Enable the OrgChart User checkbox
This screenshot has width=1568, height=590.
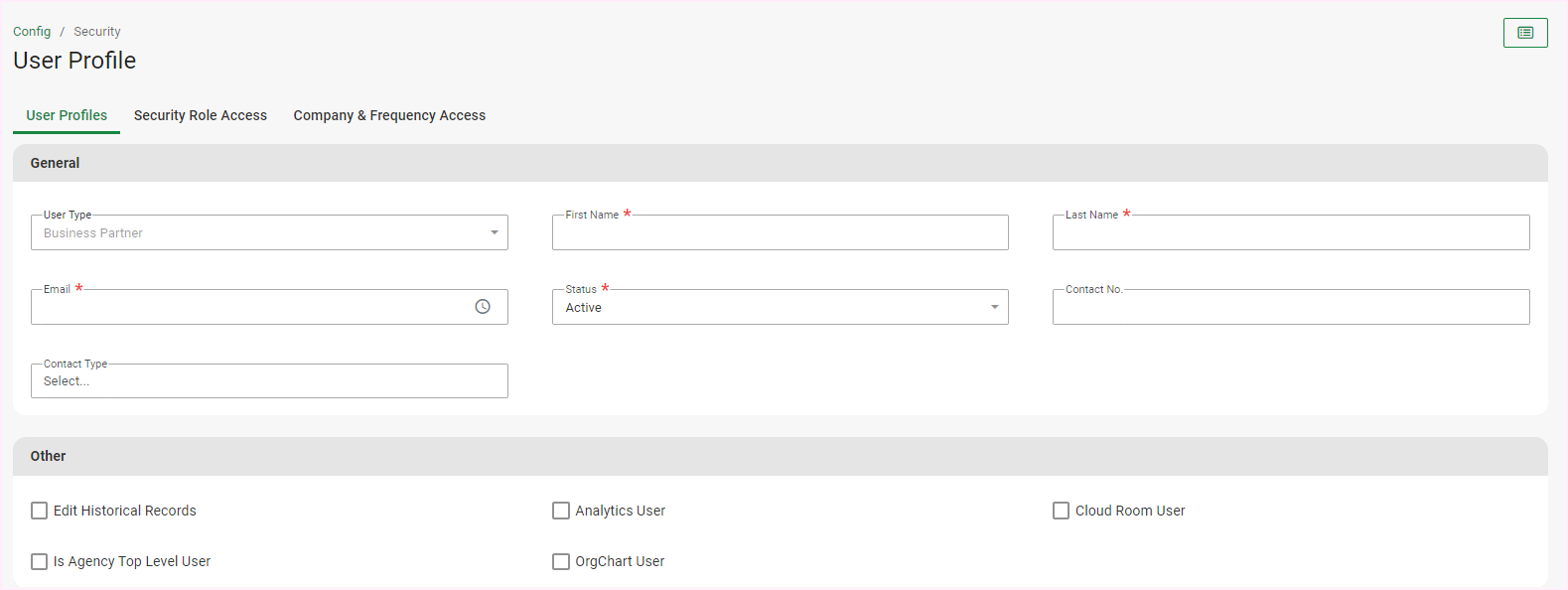point(561,561)
